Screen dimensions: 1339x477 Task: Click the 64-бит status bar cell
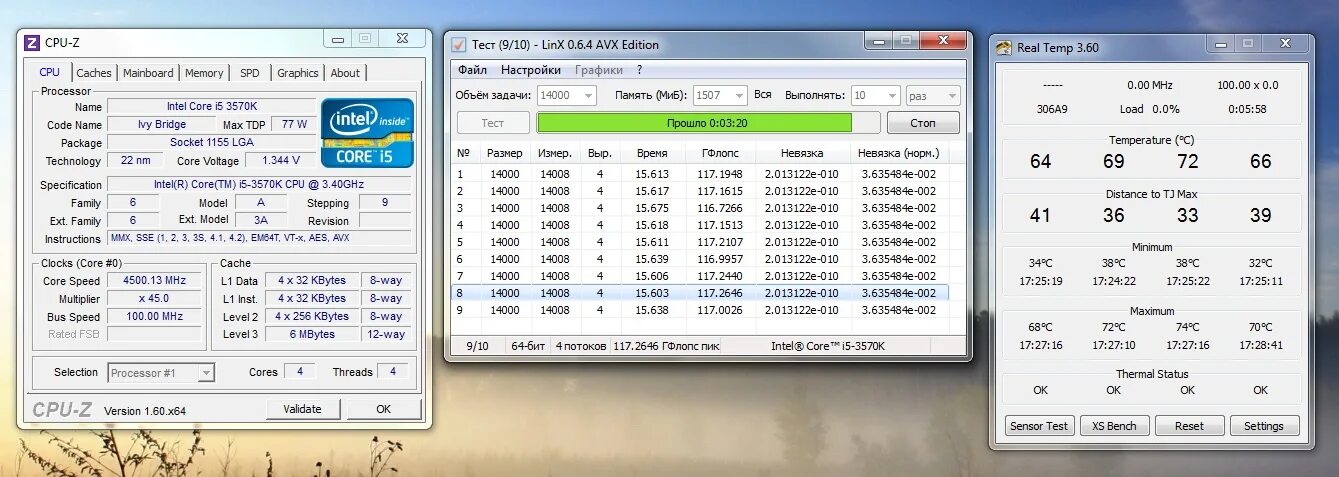(528, 346)
